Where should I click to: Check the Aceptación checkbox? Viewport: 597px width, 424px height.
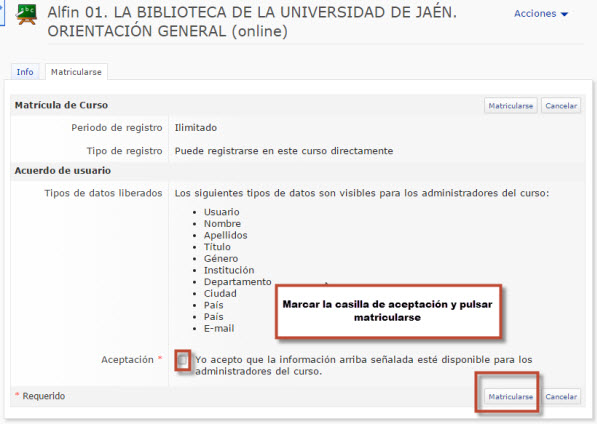click(x=183, y=360)
